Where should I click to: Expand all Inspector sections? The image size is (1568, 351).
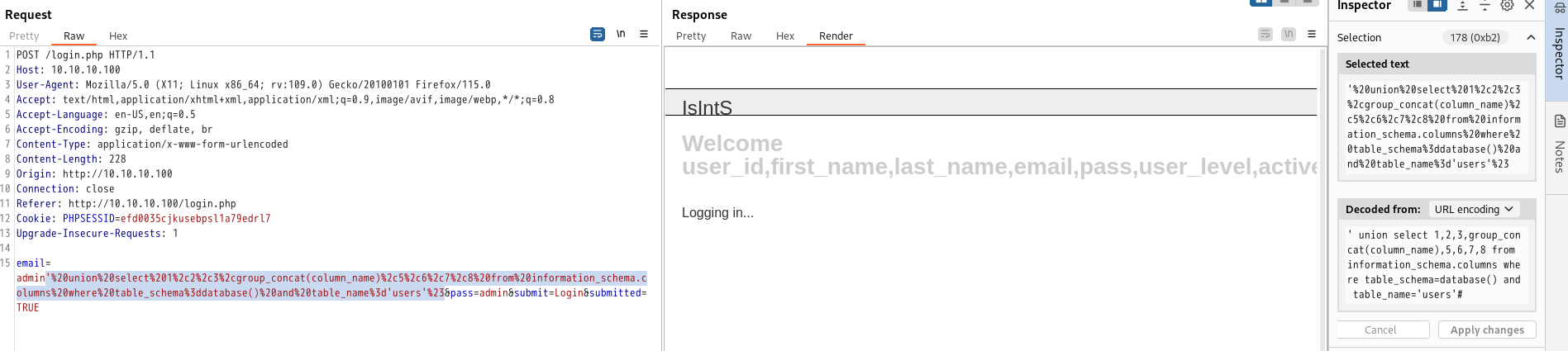1462,6
